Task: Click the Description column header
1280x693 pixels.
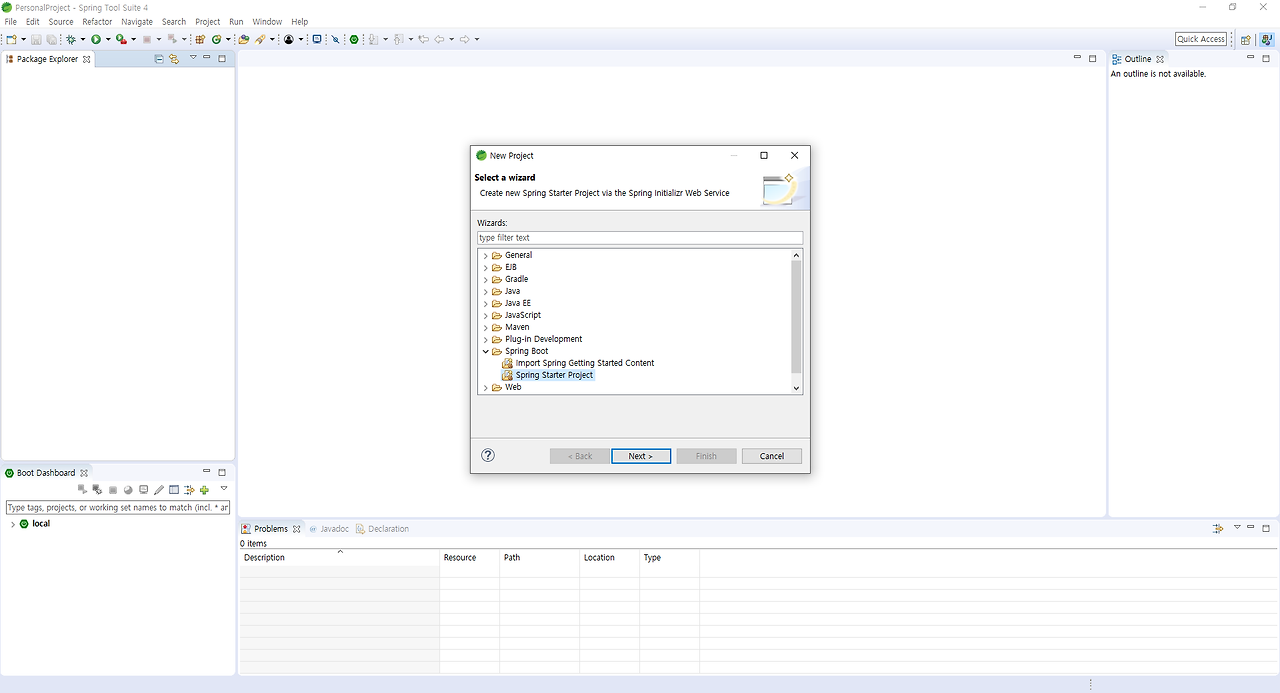Action: (339, 557)
